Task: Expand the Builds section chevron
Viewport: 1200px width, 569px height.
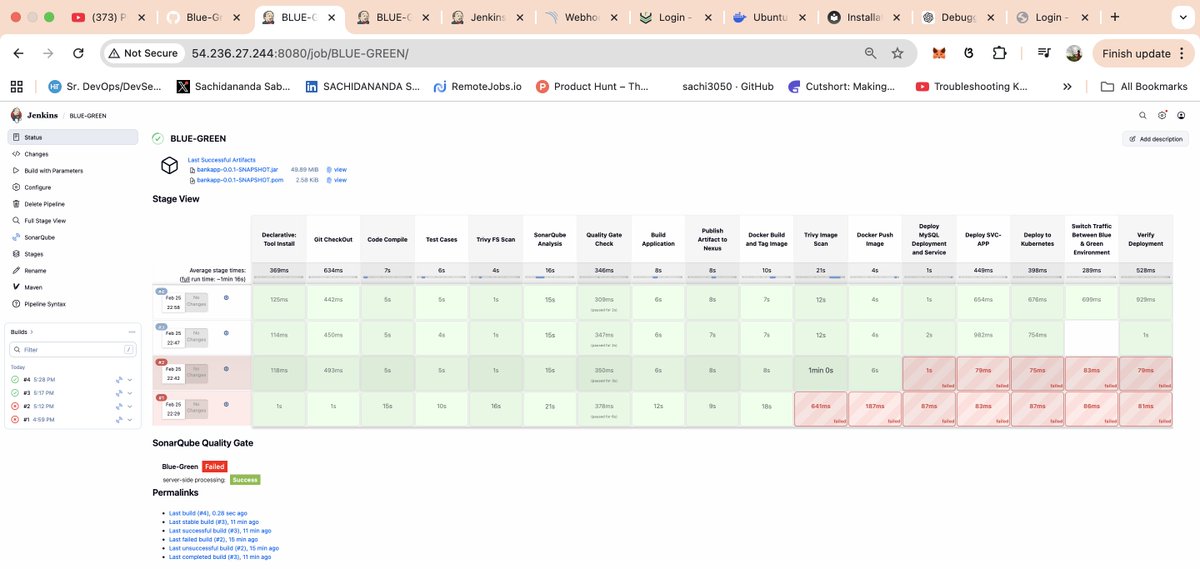Action: pos(31,331)
